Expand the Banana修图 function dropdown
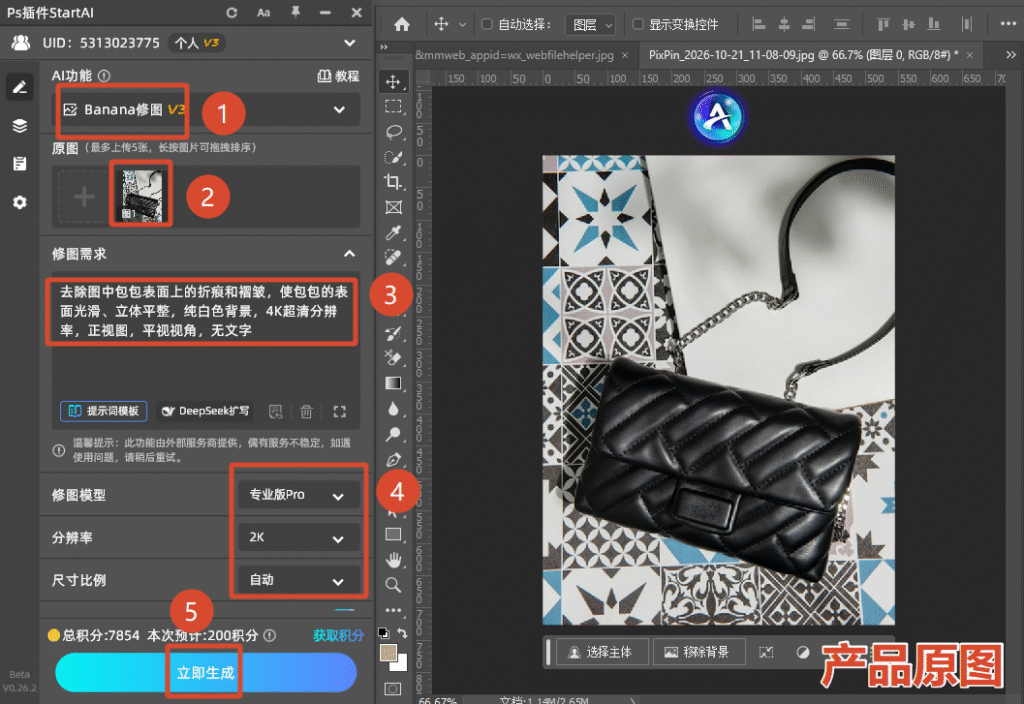Screen dimensions: 1024x704 (206, 110)
